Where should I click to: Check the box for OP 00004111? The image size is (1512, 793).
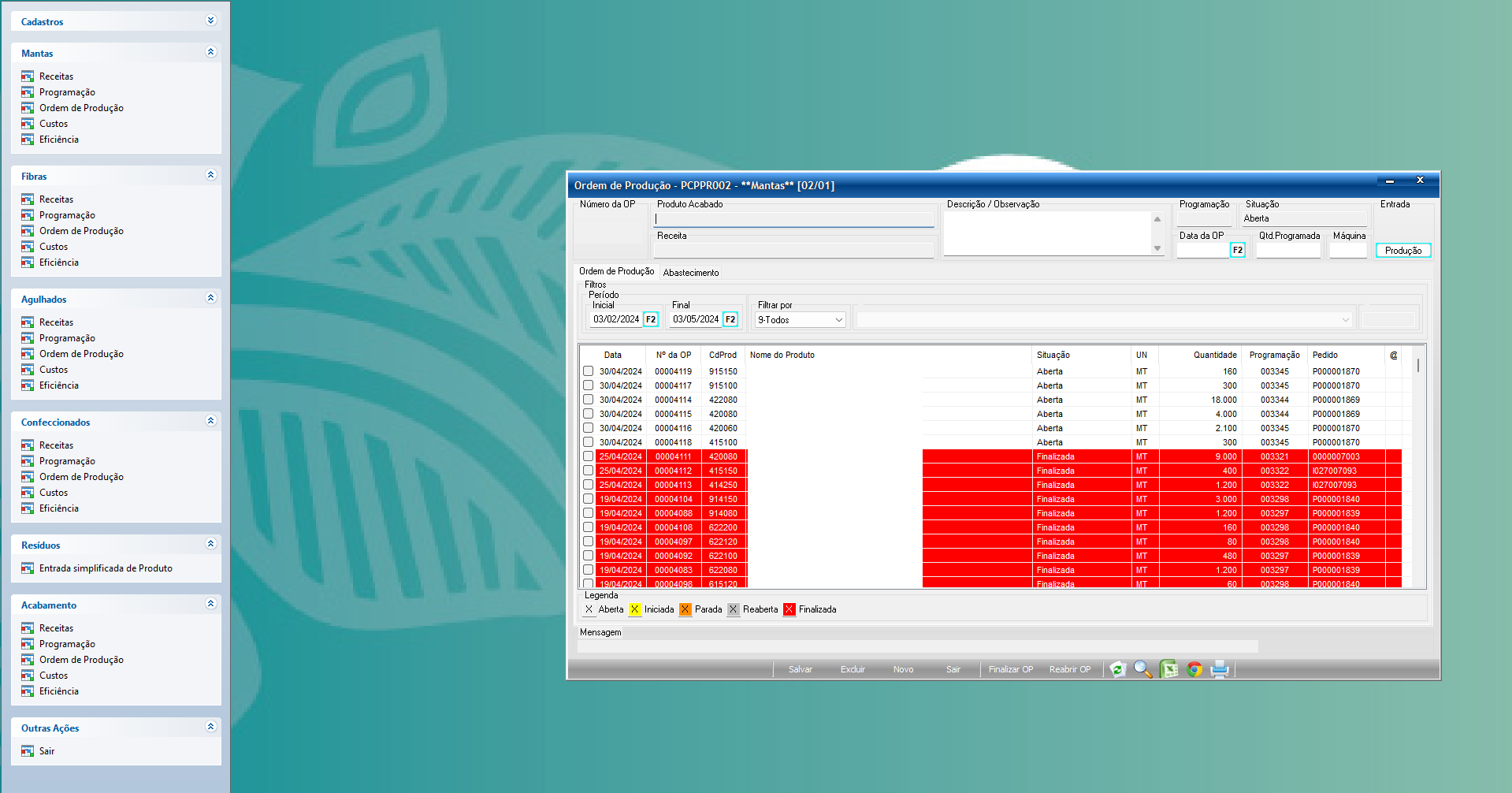coord(588,456)
